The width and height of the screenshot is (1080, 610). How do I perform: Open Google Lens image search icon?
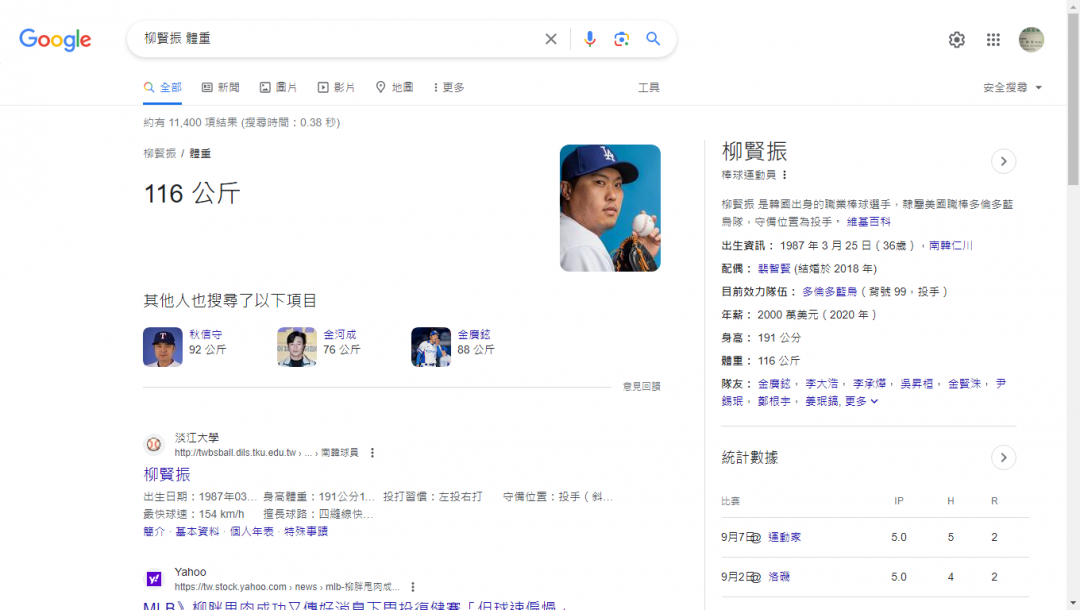coord(621,39)
